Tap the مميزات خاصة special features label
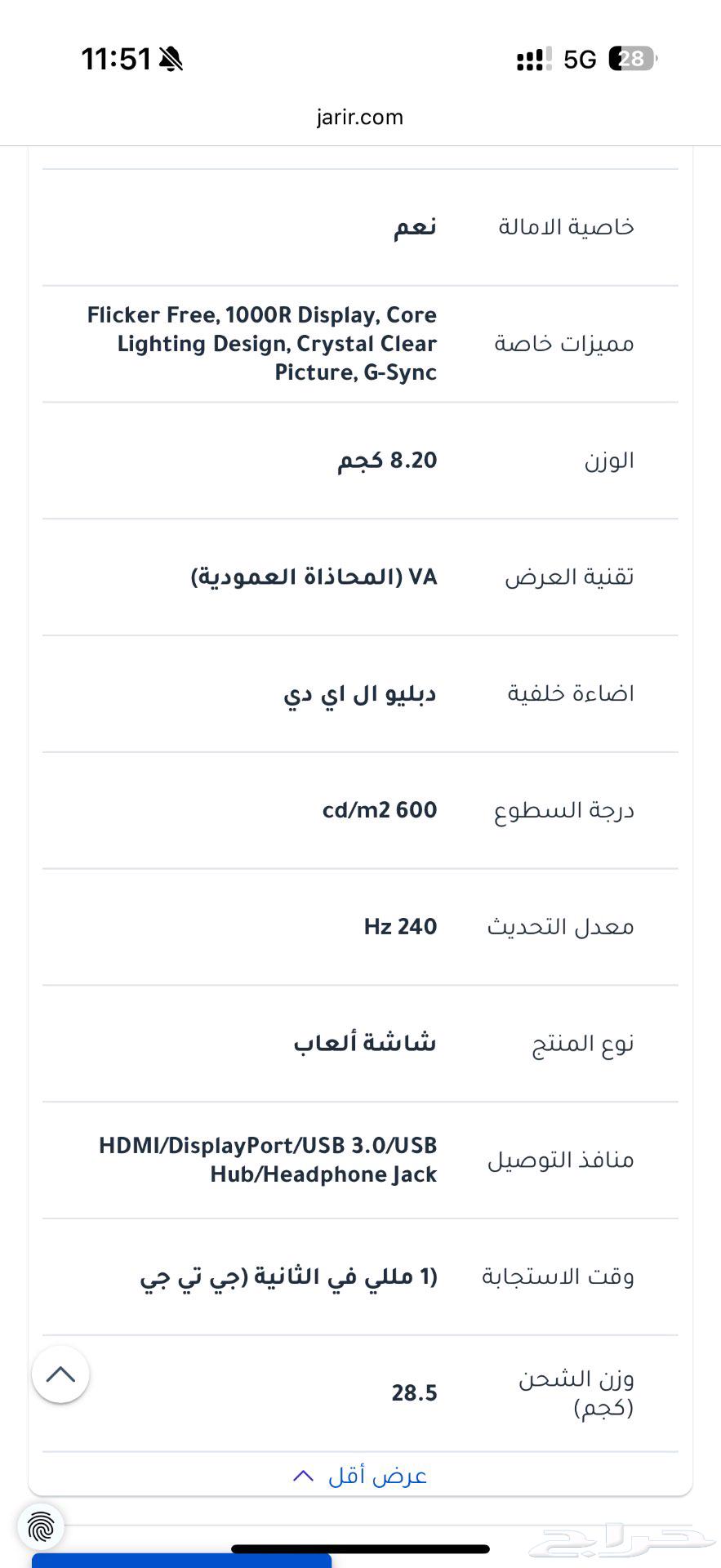721x1568 pixels. tap(564, 344)
